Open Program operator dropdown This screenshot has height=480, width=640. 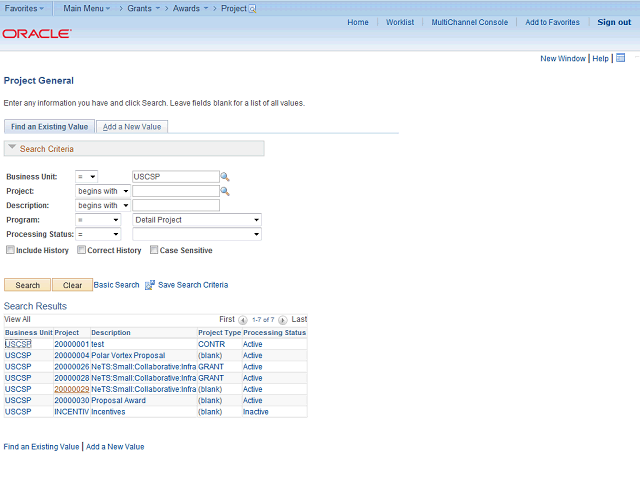pyautogui.click(x=98, y=220)
